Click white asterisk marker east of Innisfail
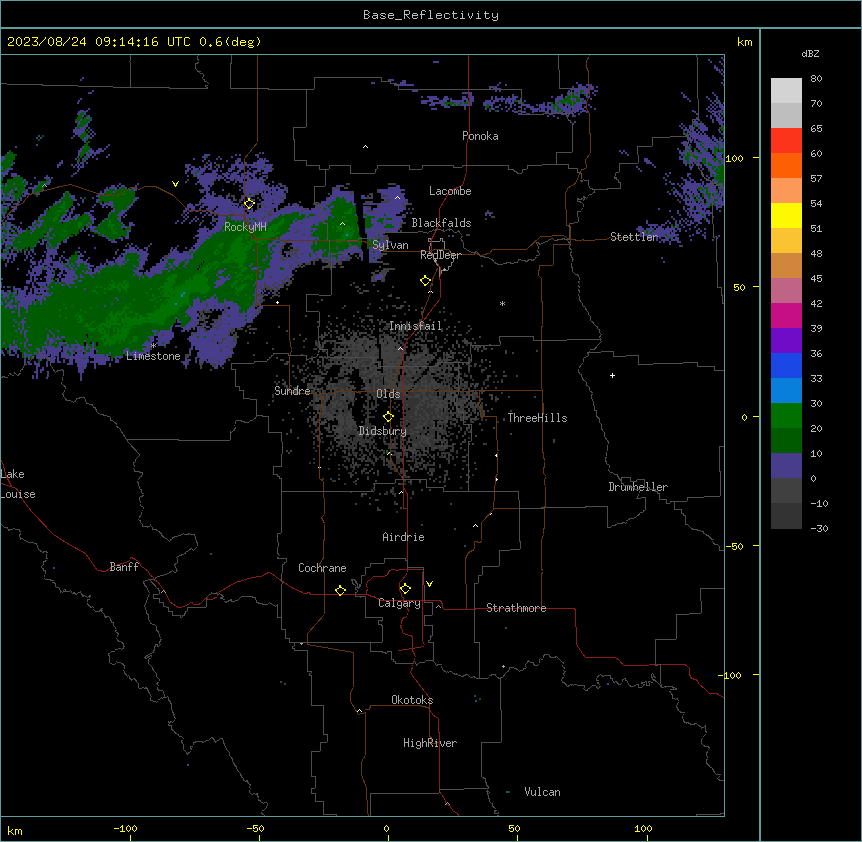 pos(502,303)
